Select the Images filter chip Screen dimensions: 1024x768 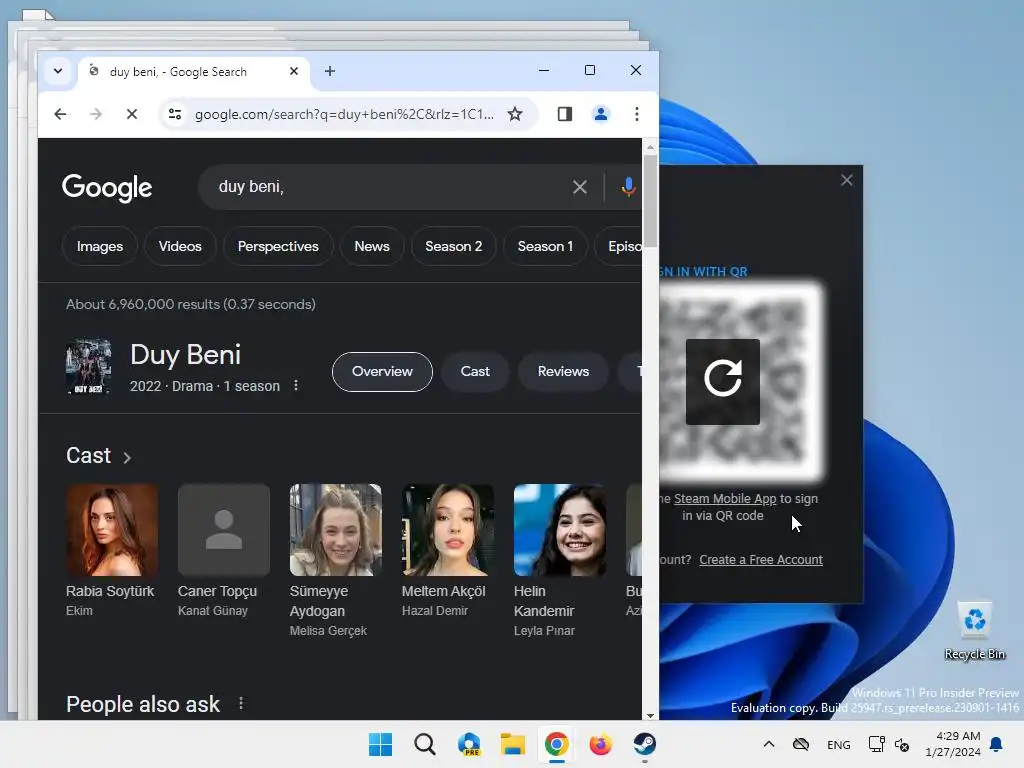click(100, 246)
